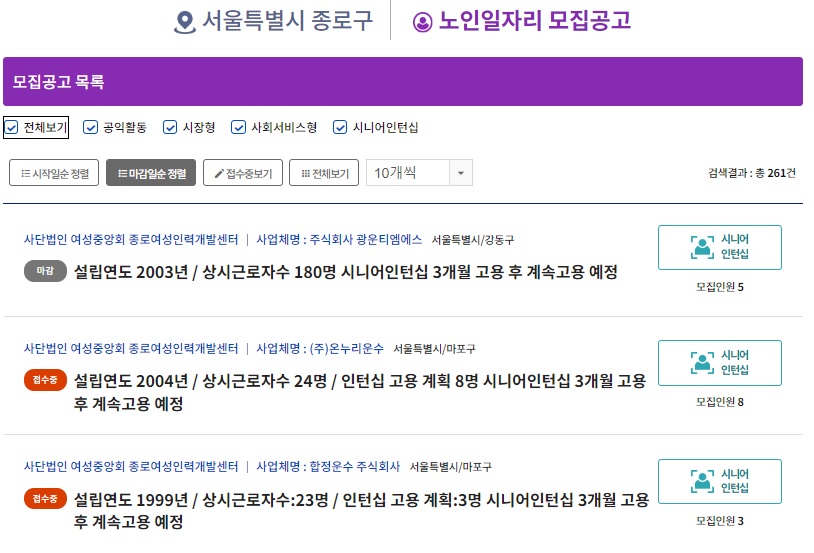Click 사업체명 : 주식회사 광운티엠에스 text
Viewport: 814px width, 553px height.
coord(339,239)
